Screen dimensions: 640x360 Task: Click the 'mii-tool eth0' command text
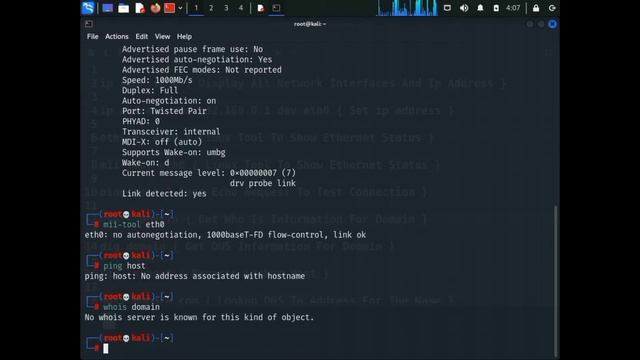(133, 224)
